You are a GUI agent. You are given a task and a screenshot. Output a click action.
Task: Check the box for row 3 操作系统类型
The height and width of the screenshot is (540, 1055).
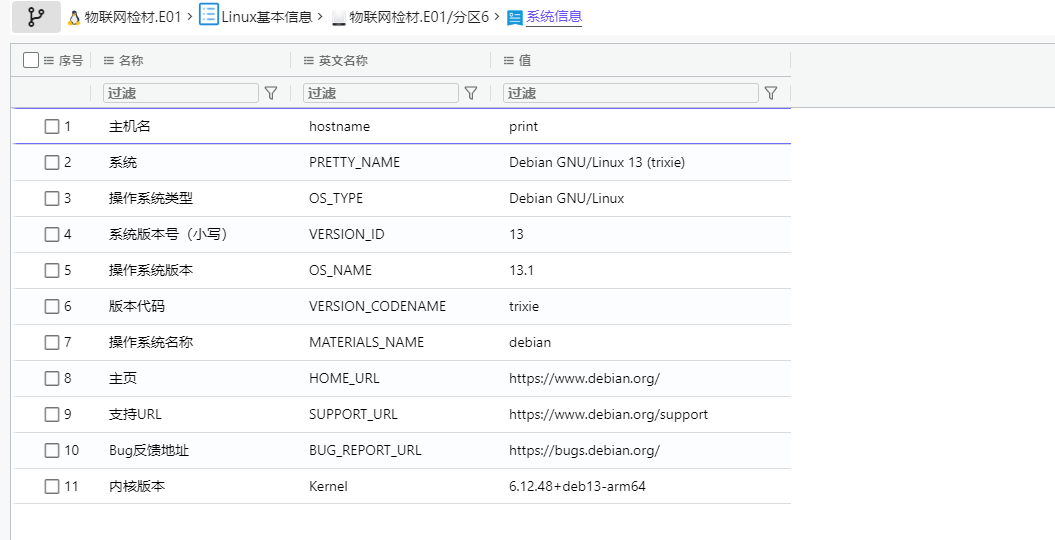tap(52, 198)
